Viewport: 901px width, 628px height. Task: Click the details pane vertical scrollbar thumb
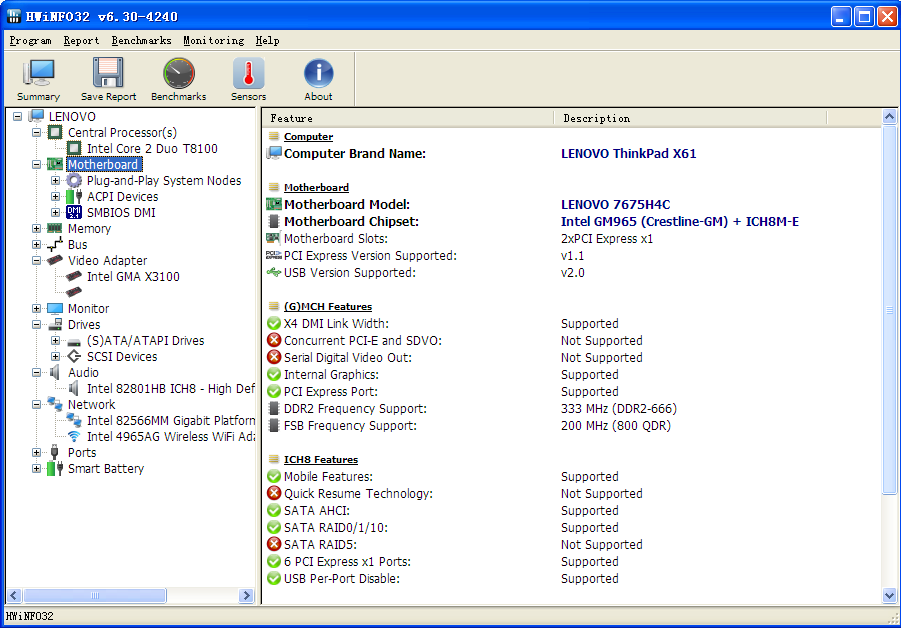coord(889,310)
